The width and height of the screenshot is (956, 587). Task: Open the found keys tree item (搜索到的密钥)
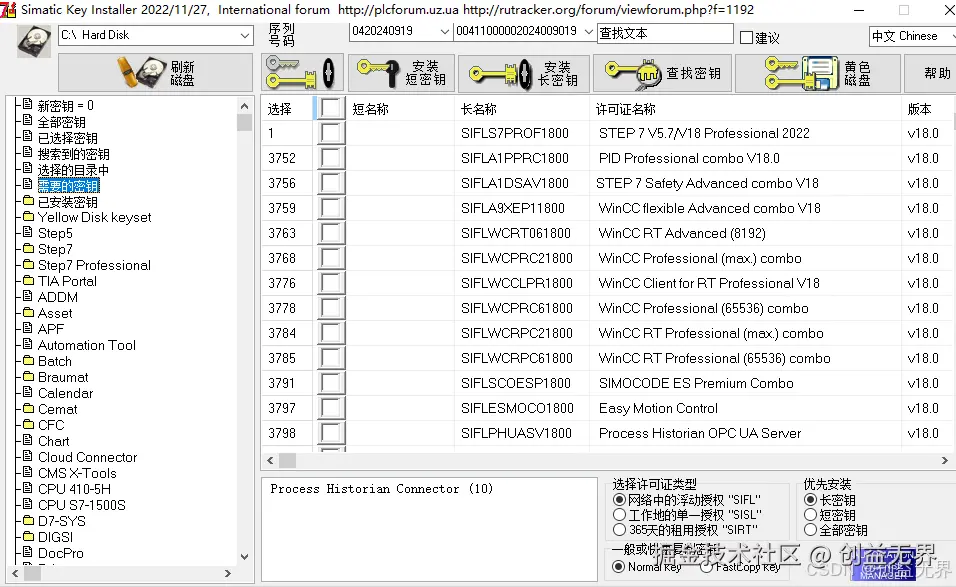(x=74, y=154)
